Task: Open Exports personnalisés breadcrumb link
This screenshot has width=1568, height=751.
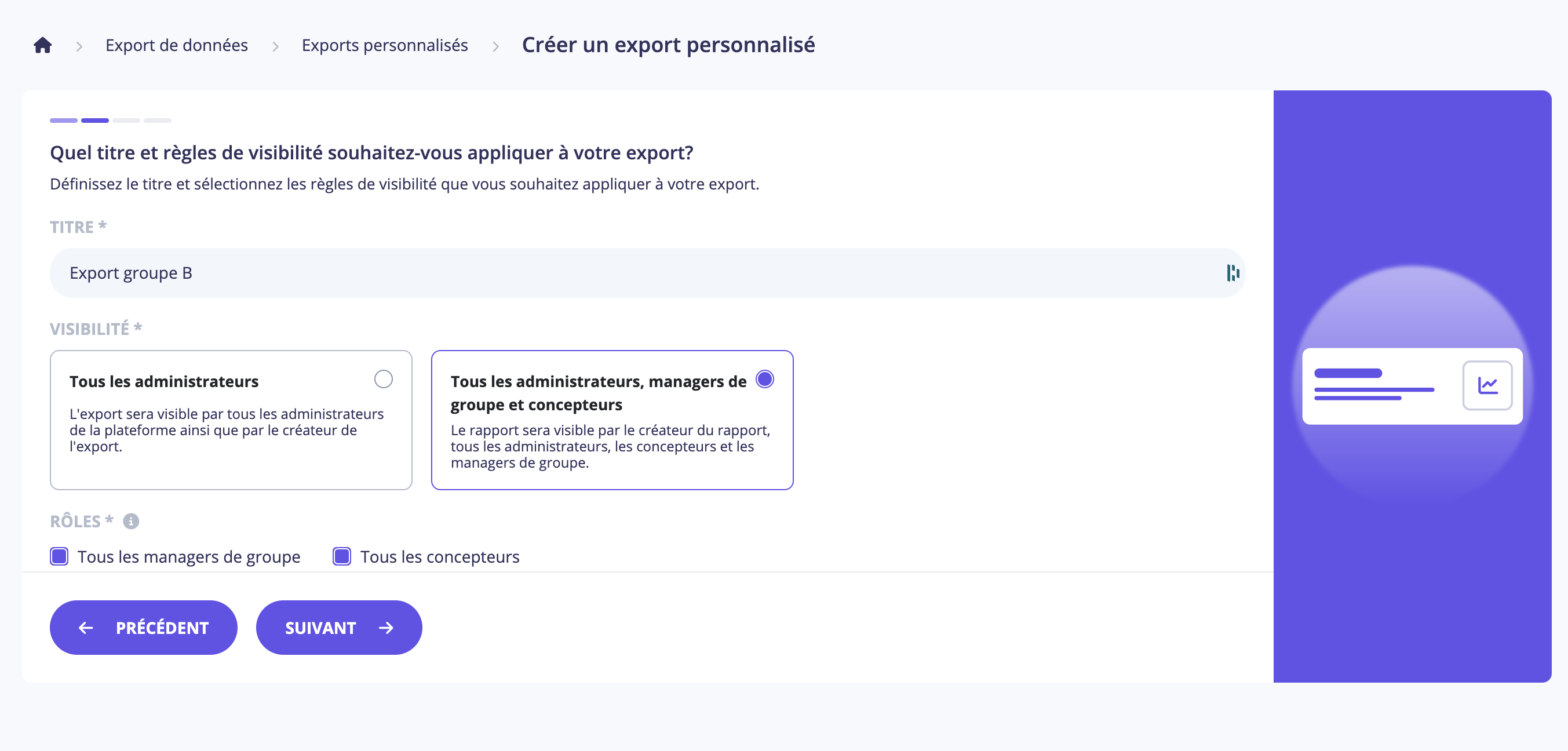Action: [x=385, y=46]
